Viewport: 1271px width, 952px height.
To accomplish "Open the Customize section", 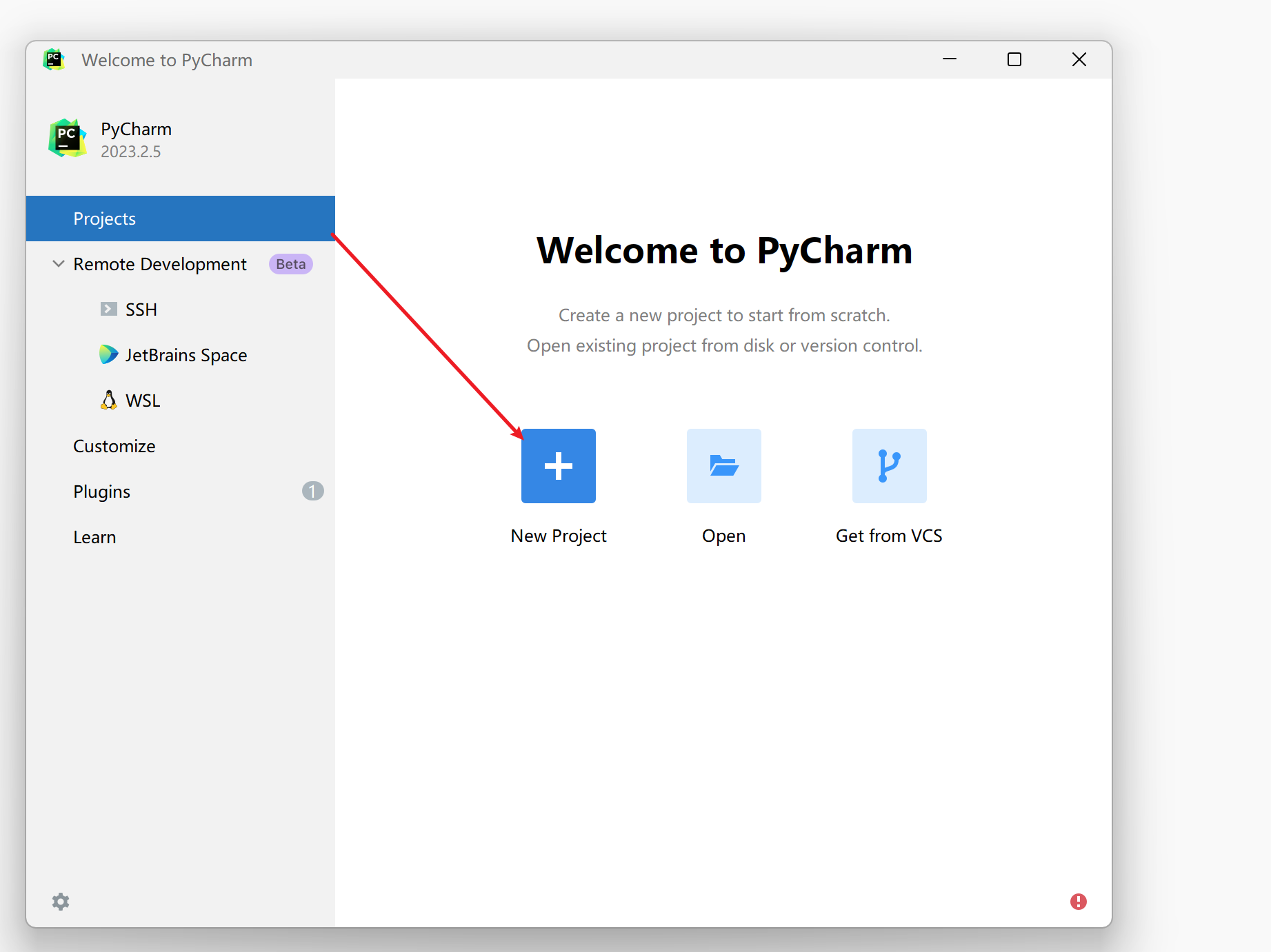I will (x=114, y=446).
